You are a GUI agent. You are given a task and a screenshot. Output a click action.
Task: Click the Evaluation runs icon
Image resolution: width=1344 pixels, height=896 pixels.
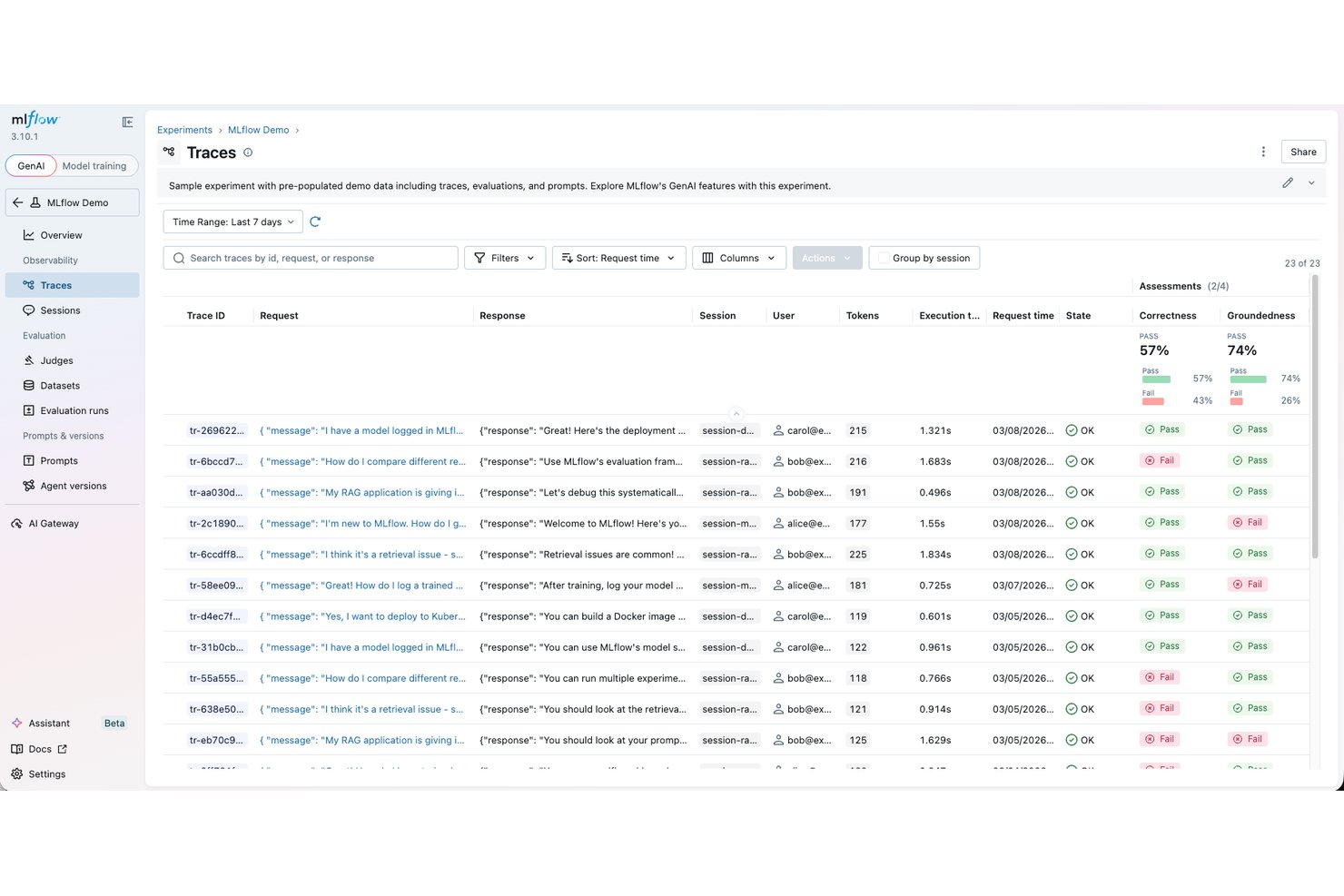tap(29, 410)
